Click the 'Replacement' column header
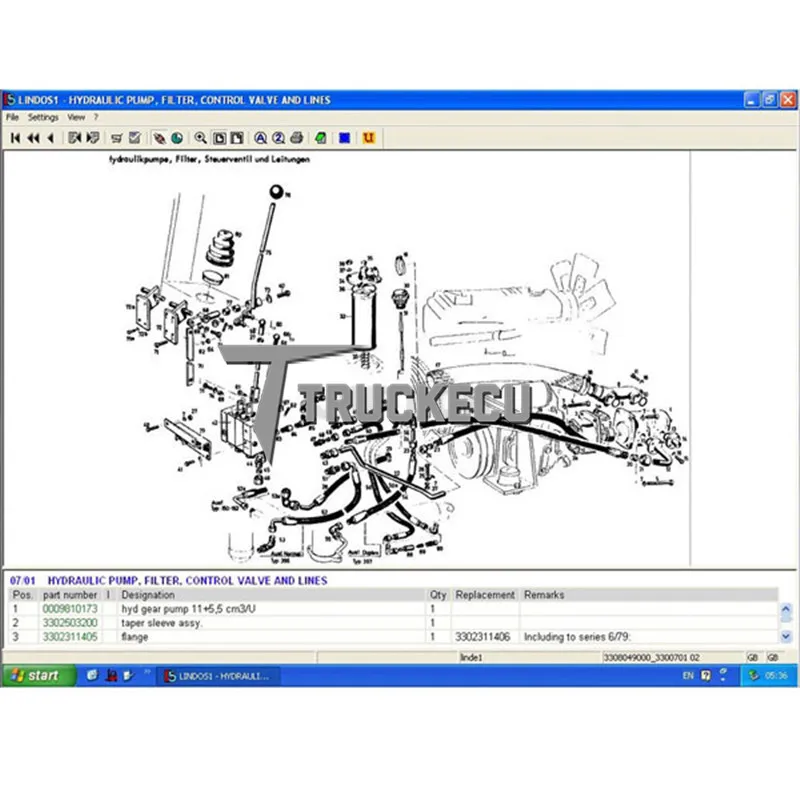This screenshot has width=800, height=800. click(x=485, y=595)
